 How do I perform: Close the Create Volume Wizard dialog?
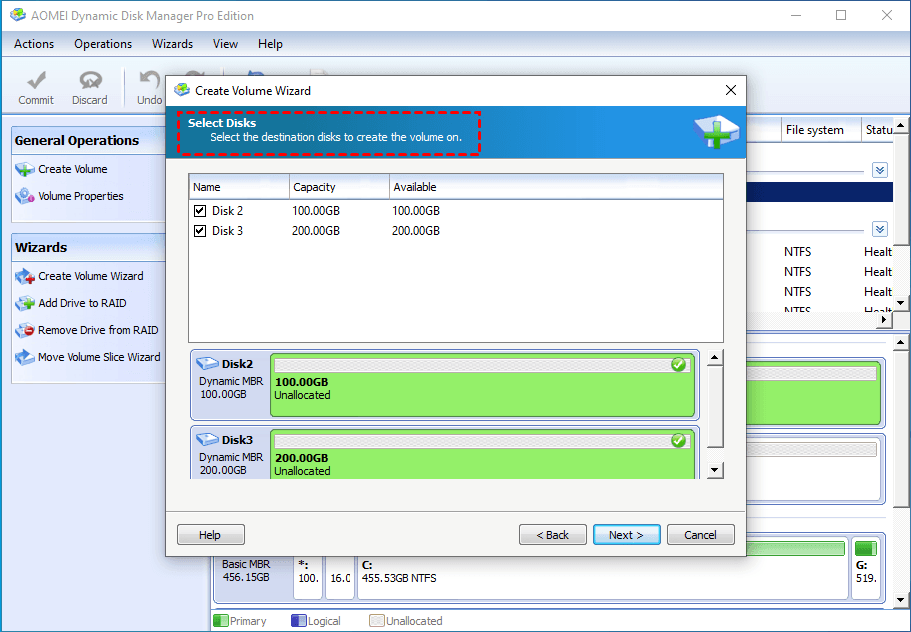[x=731, y=90]
